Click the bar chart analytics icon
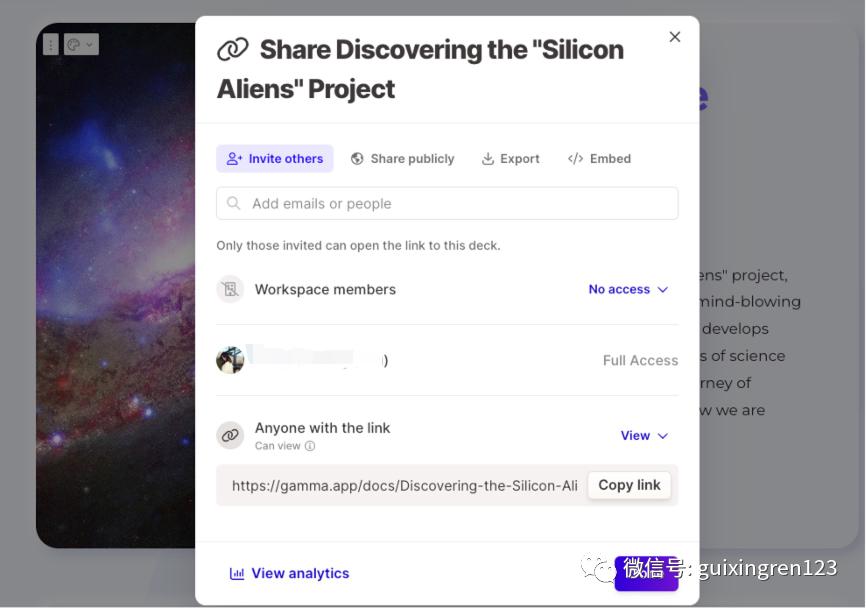 click(237, 574)
